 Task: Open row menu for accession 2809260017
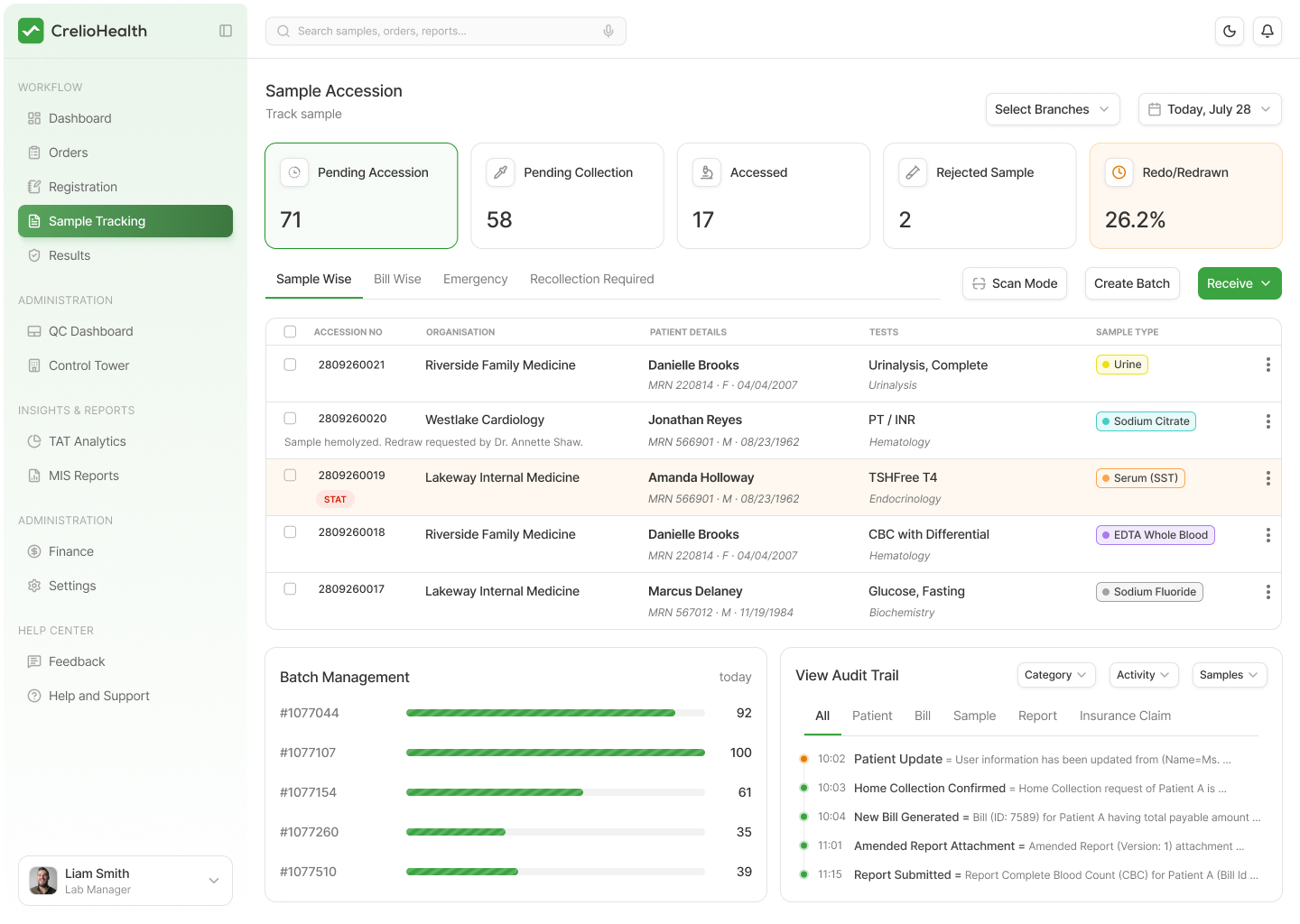(x=1268, y=592)
